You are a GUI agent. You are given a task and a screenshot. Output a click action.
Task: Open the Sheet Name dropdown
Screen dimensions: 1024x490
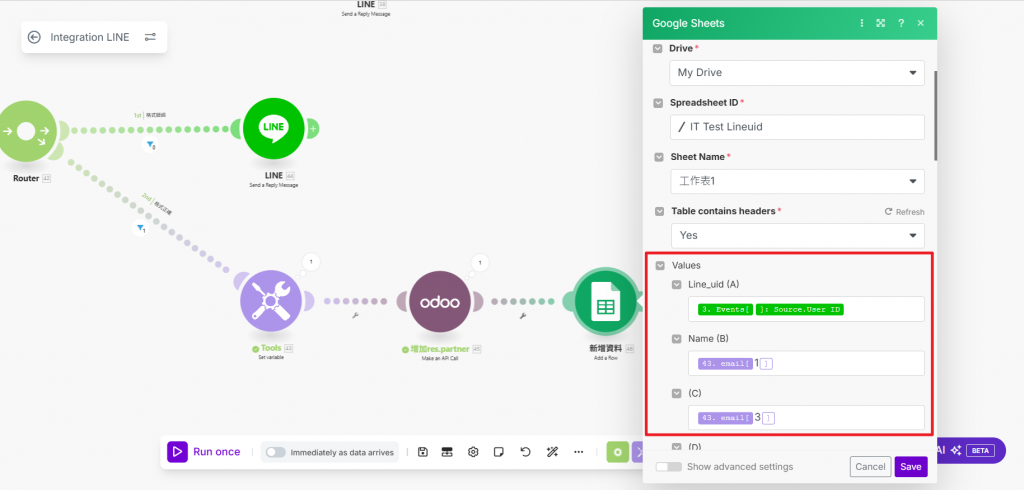click(797, 181)
